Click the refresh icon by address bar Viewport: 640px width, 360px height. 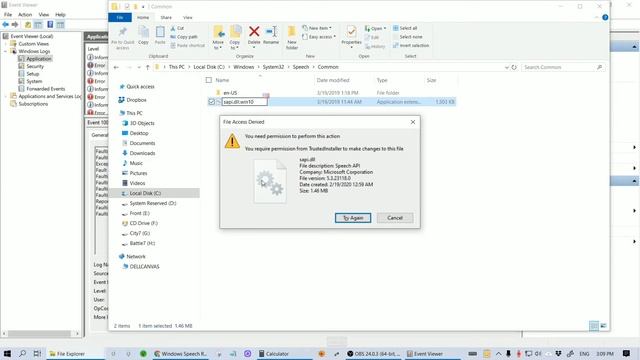(x=514, y=67)
